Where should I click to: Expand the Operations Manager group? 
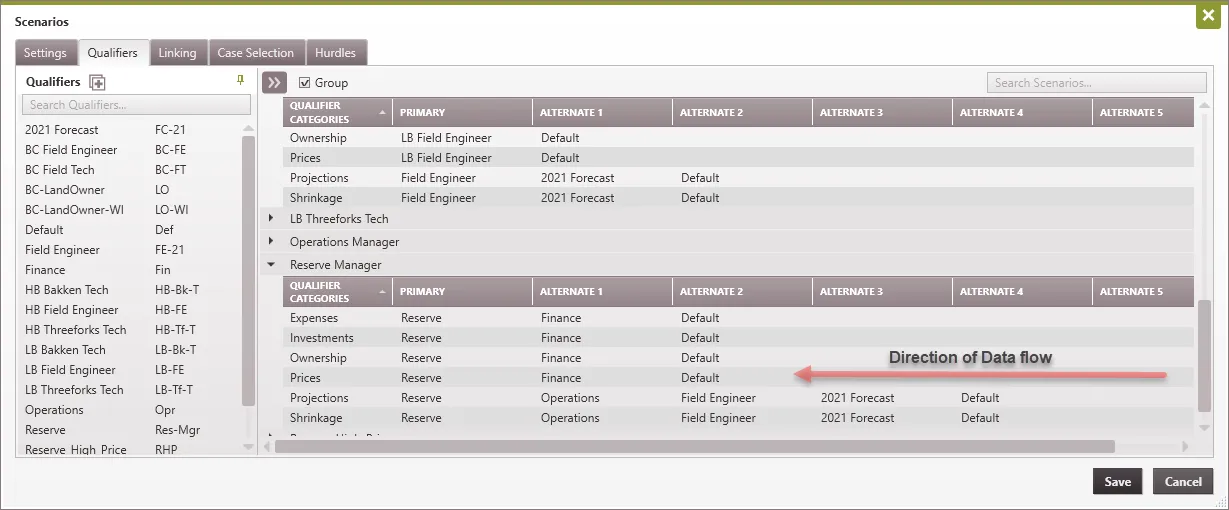point(271,242)
